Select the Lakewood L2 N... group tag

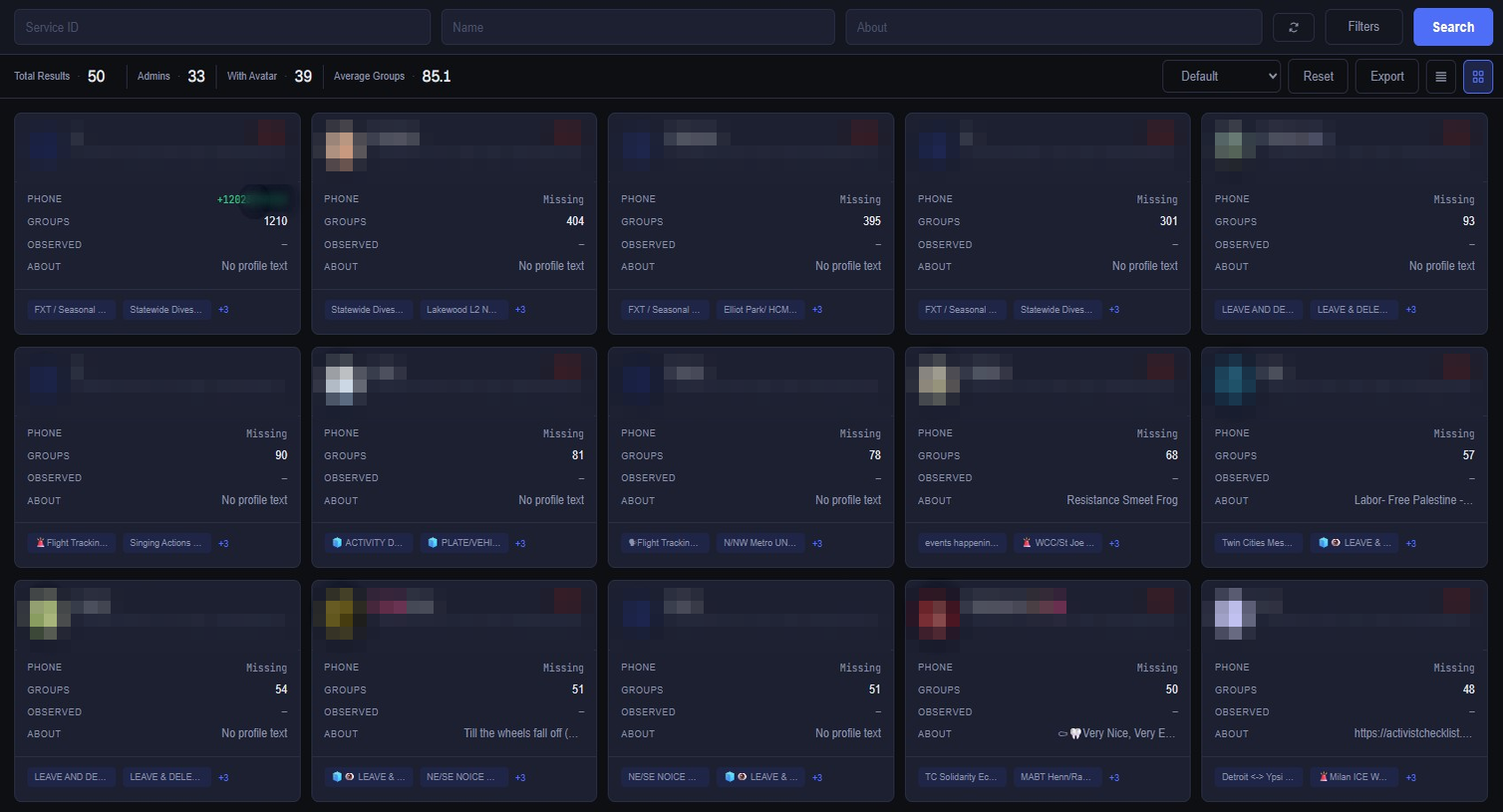[x=462, y=310]
